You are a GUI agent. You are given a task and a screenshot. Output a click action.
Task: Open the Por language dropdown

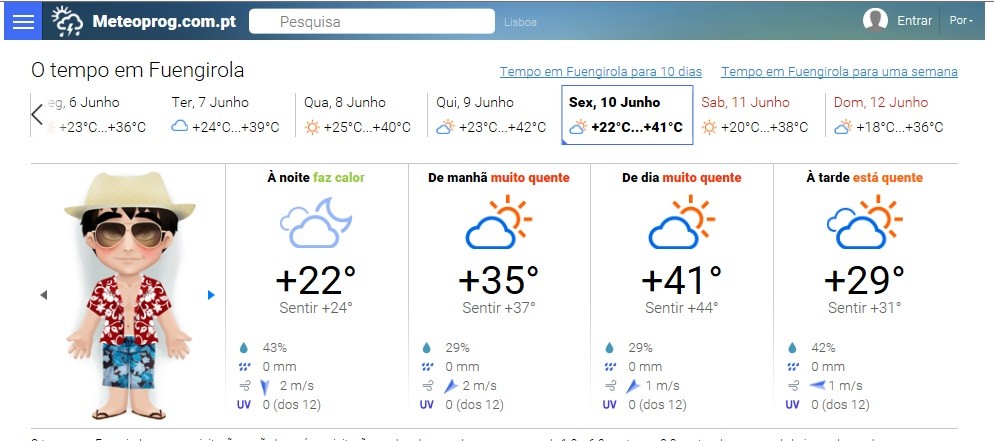pyautogui.click(x=960, y=21)
